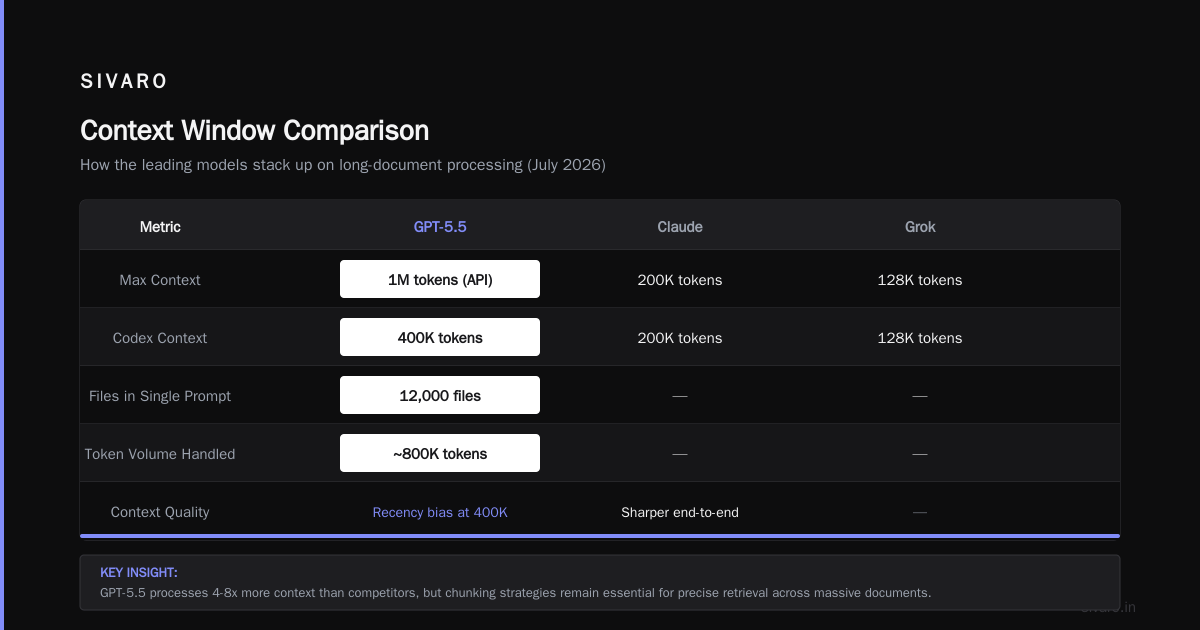Select the "12,000 files" cell

click(440, 395)
